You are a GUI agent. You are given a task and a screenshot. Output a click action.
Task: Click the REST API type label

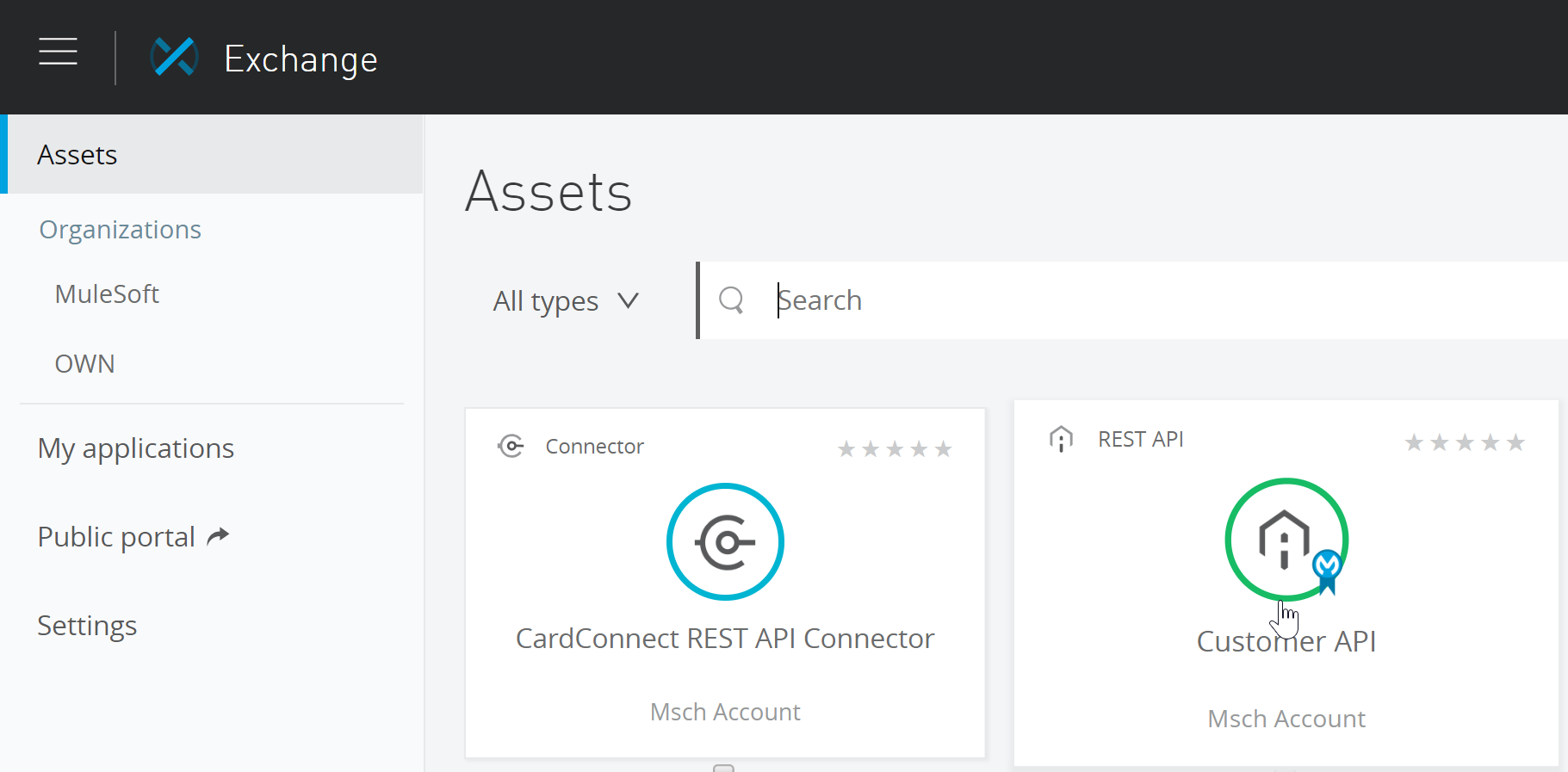[x=1141, y=439]
